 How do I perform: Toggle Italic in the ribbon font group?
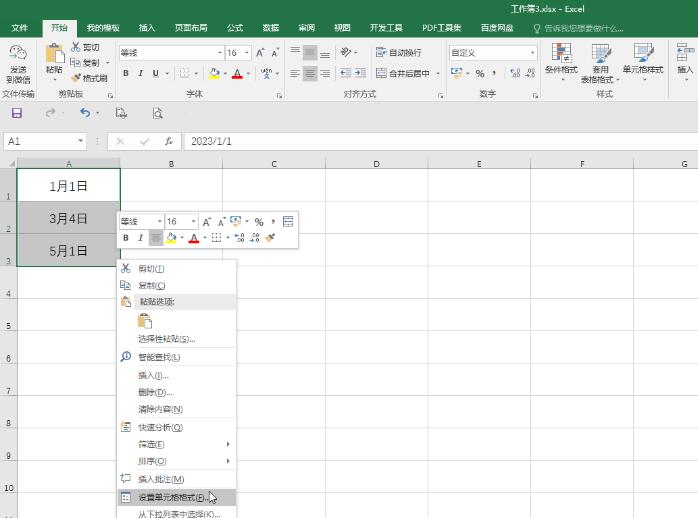coord(141,73)
